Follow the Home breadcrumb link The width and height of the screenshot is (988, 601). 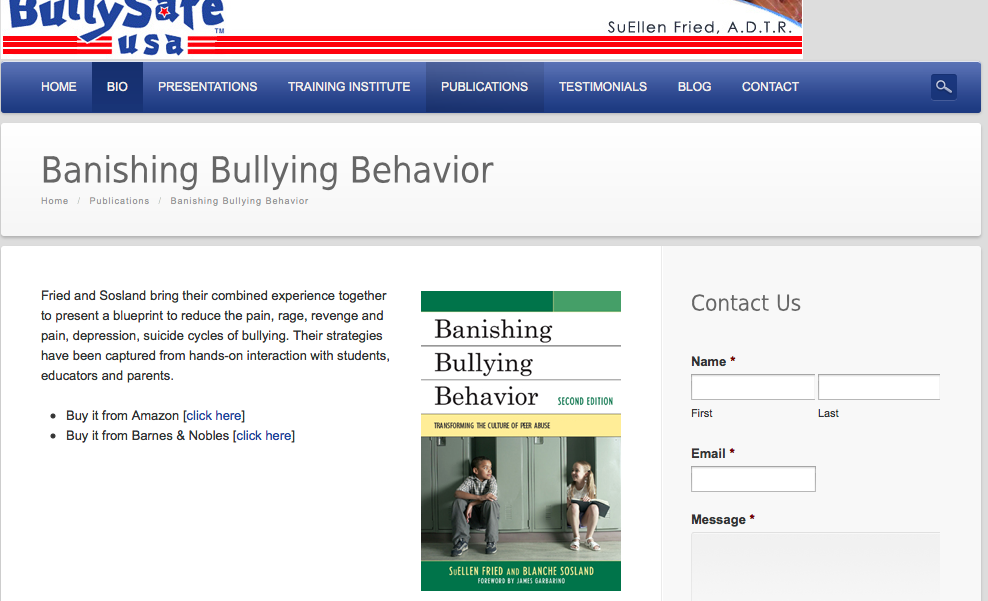pyautogui.click(x=55, y=201)
